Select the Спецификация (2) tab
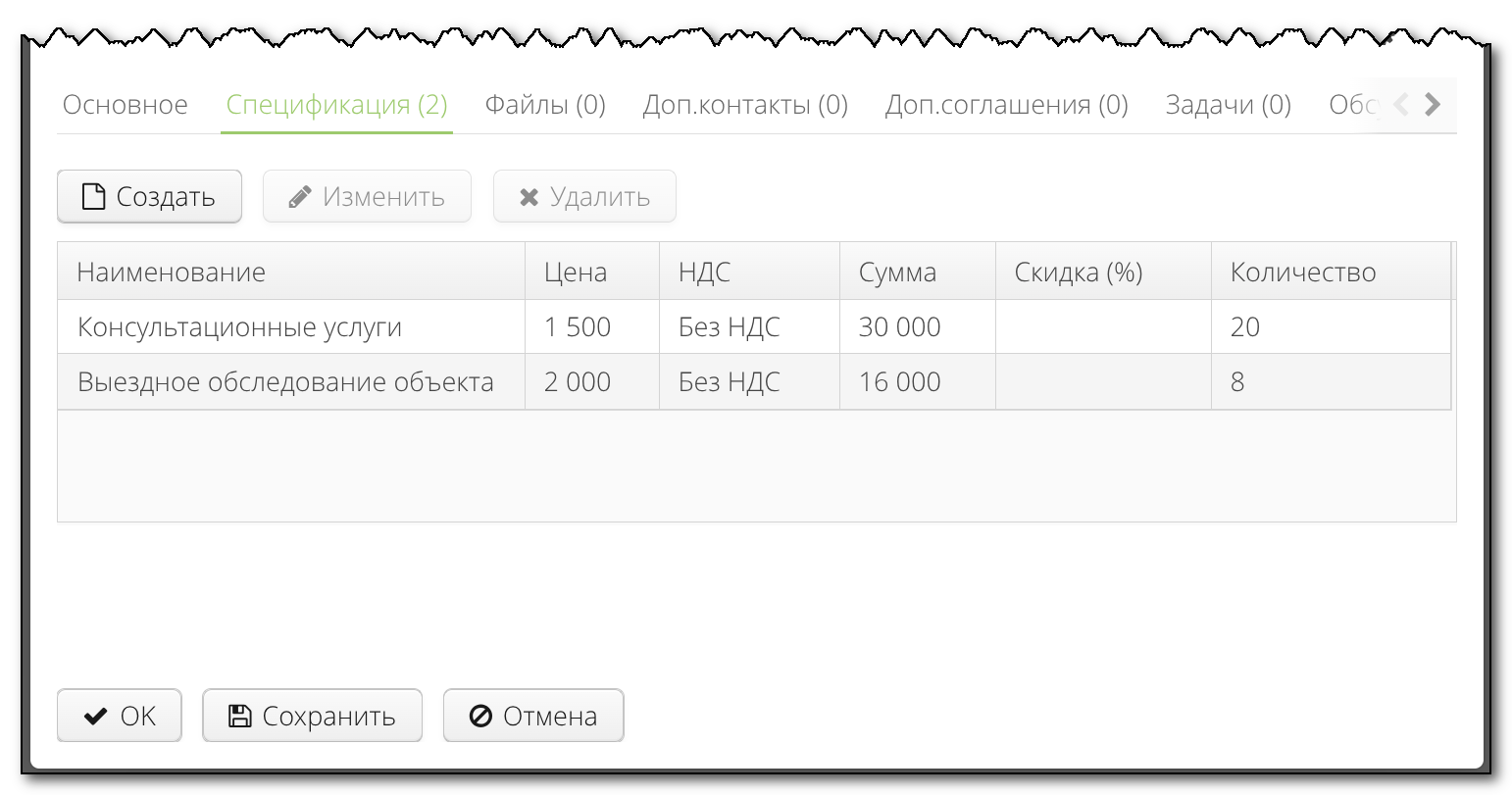 pyautogui.click(x=336, y=105)
